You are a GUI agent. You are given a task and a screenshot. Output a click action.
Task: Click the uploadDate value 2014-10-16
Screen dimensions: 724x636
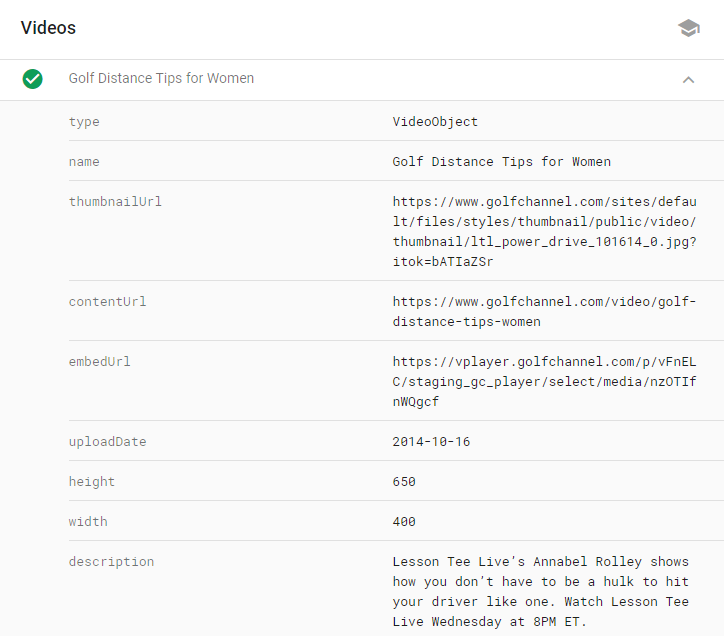431,441
